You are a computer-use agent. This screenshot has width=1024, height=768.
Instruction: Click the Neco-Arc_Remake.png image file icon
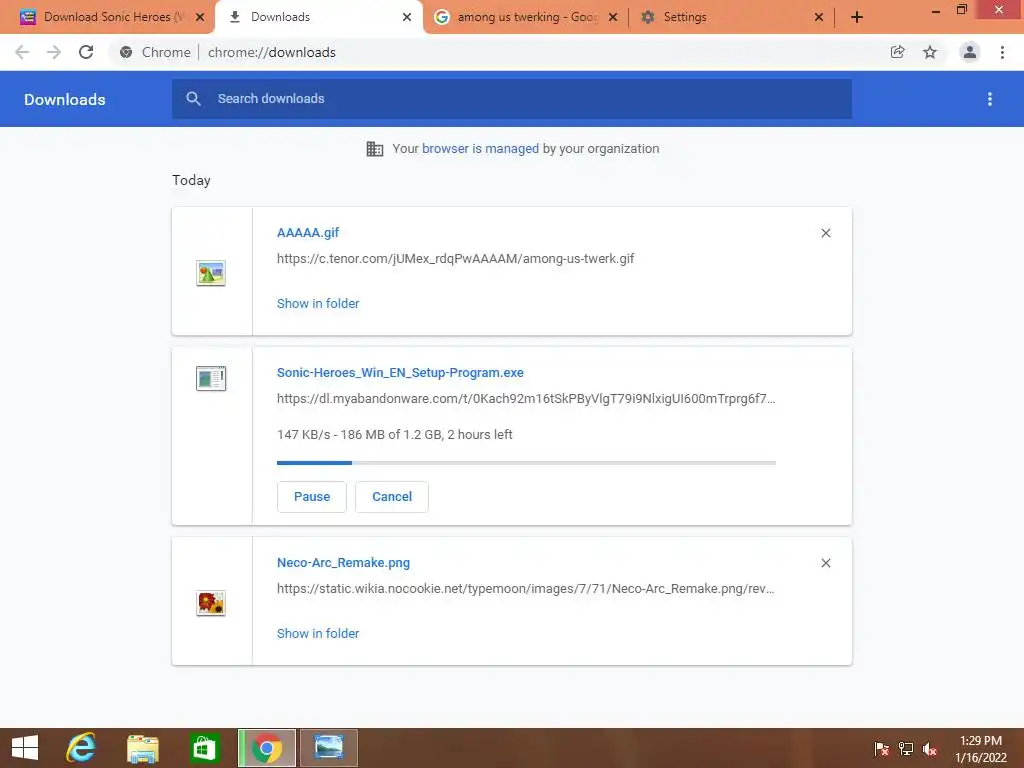click(x=210, y=603)
